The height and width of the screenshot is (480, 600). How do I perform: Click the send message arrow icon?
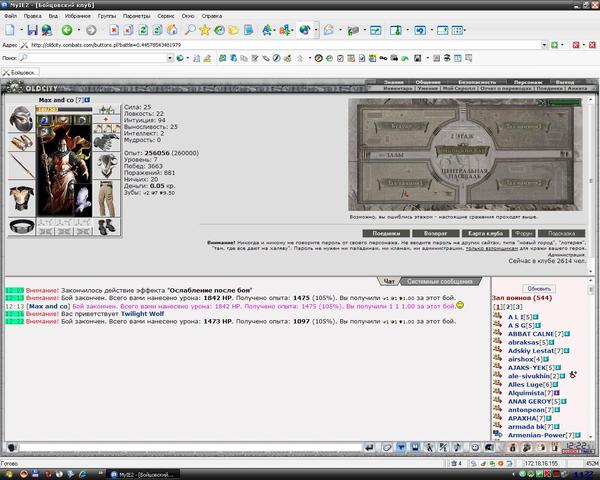369,447
